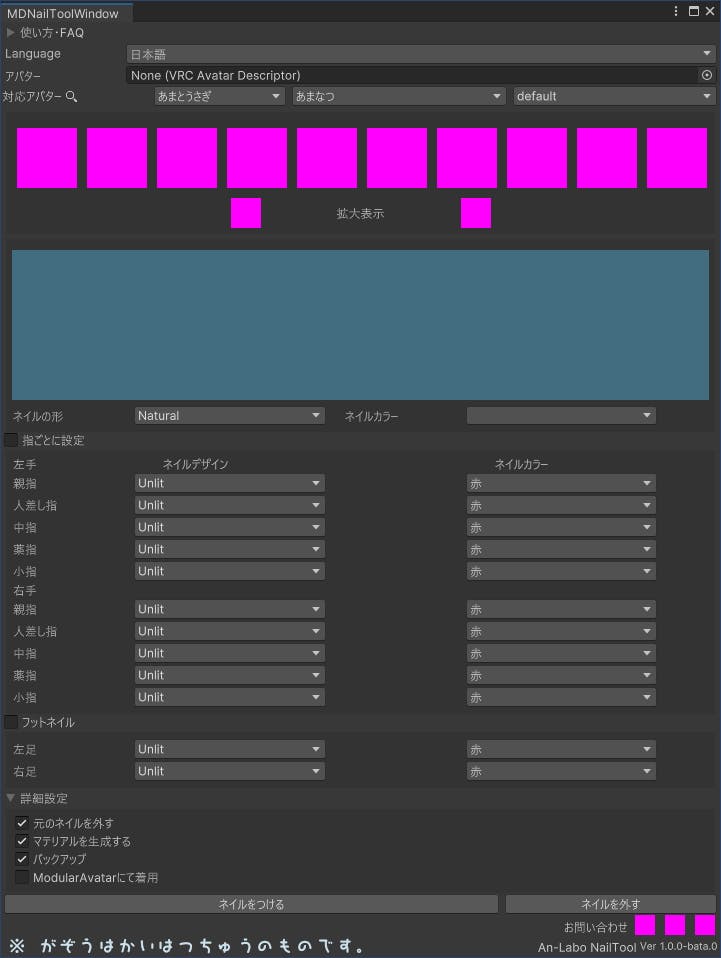Open the Language dropdown showing 日本語
This screenshot has height=958, width=721.
[x=420, y=54]
